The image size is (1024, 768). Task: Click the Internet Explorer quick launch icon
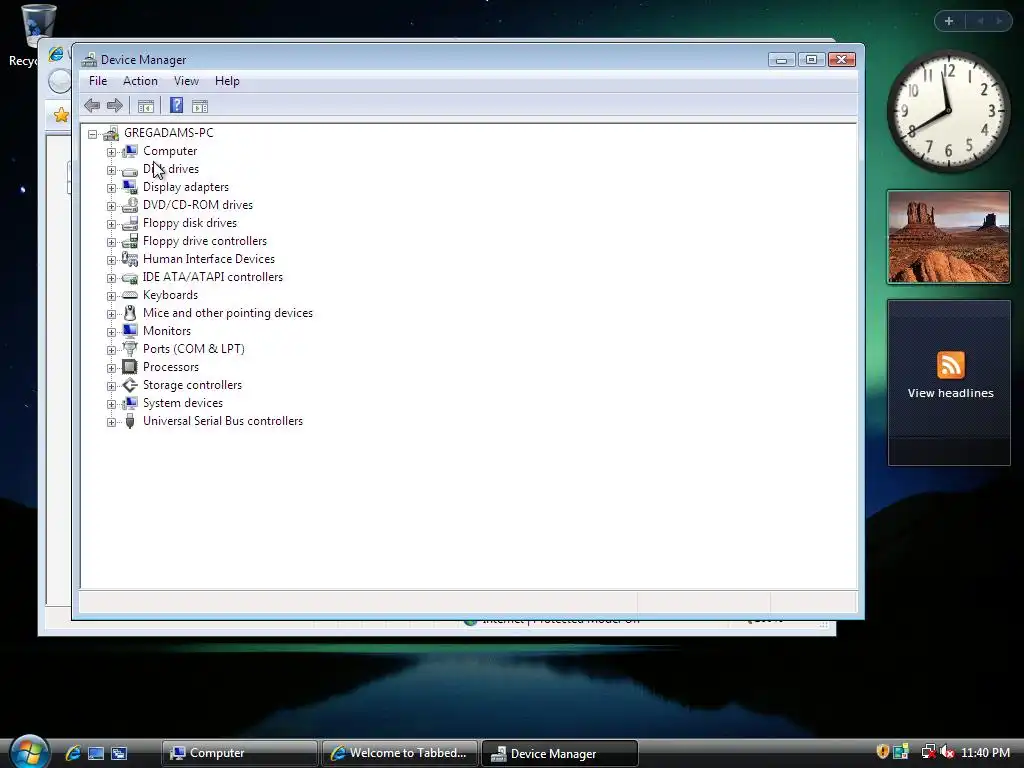tap(72, 753)
